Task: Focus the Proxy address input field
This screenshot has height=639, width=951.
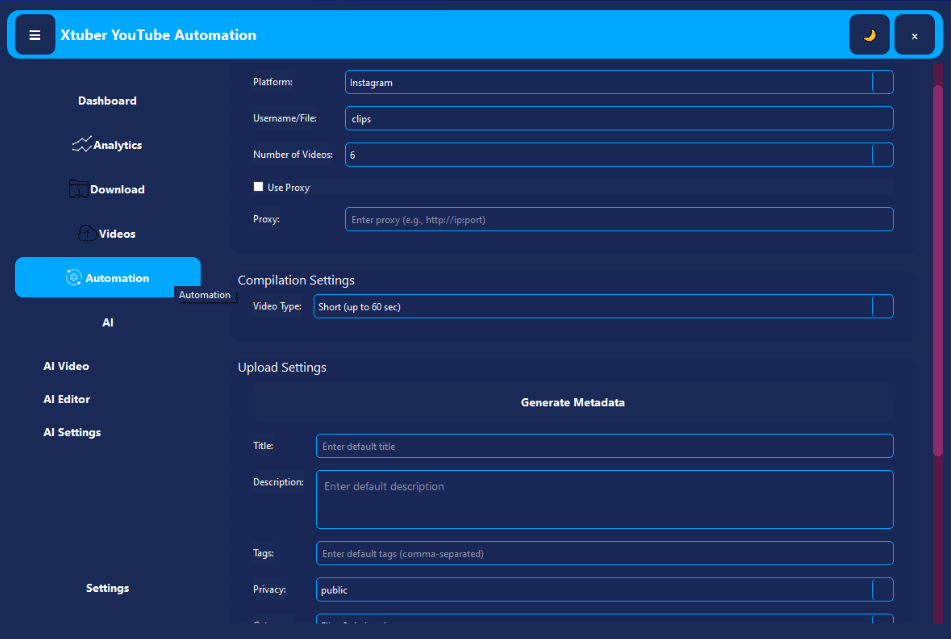Action: [x=618, y=219]
